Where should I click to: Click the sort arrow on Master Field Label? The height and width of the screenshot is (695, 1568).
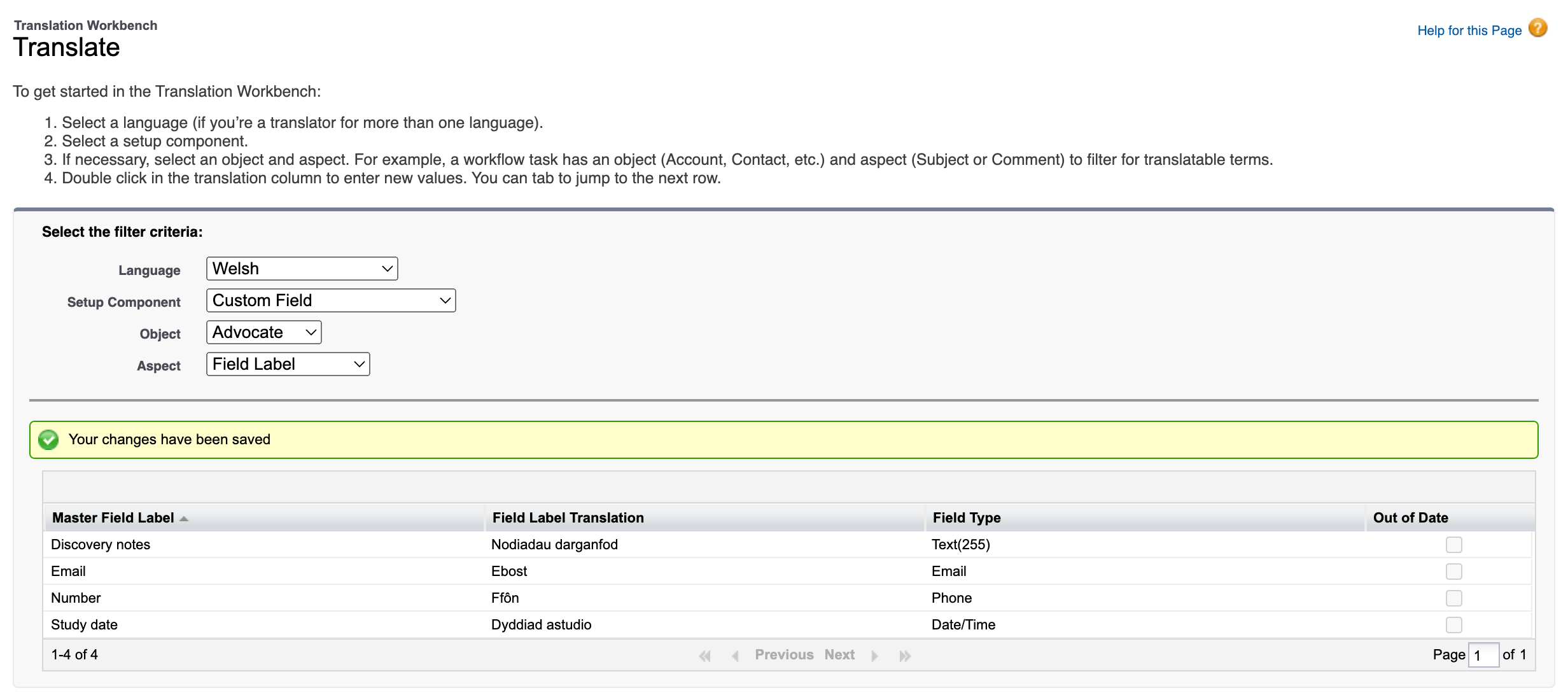185,519
